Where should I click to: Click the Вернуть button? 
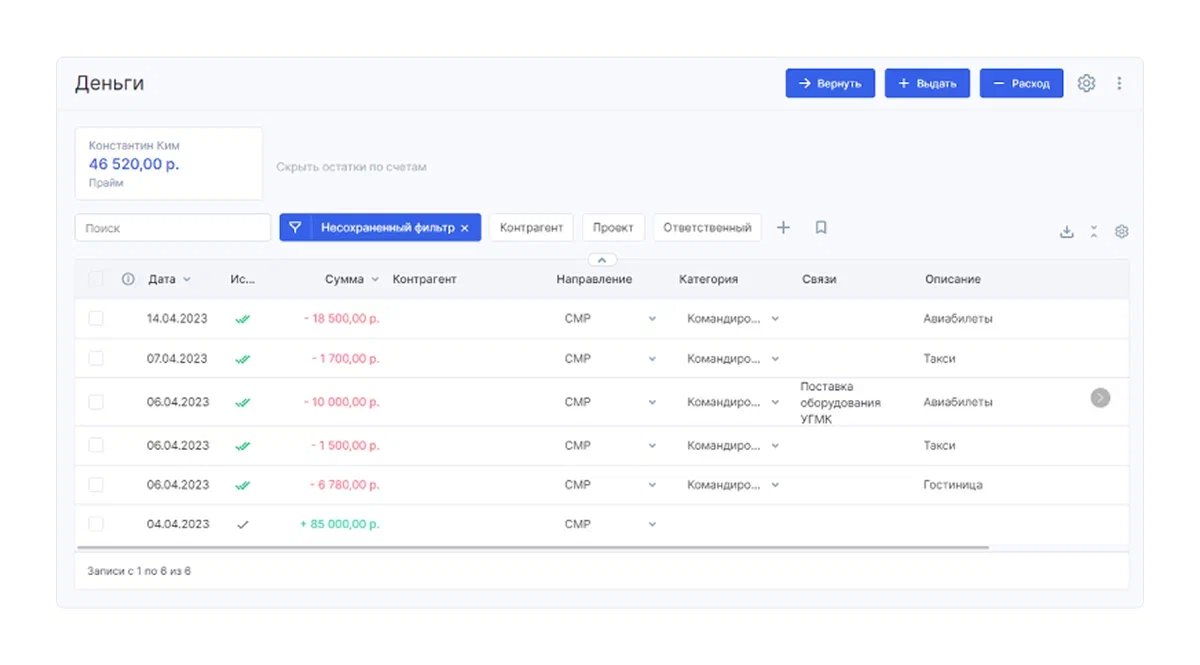point(830,84)
